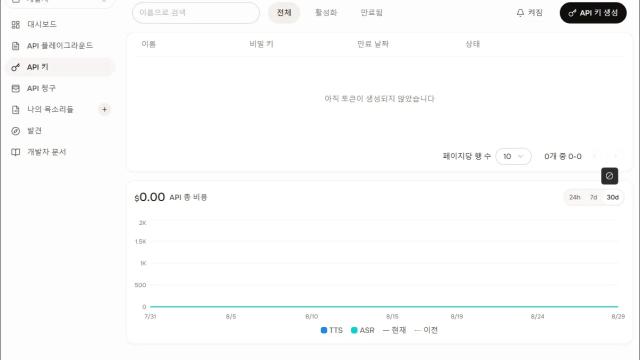Open the 대시보드 dashboard icon
640x360 pixels.
pos(16,24)
